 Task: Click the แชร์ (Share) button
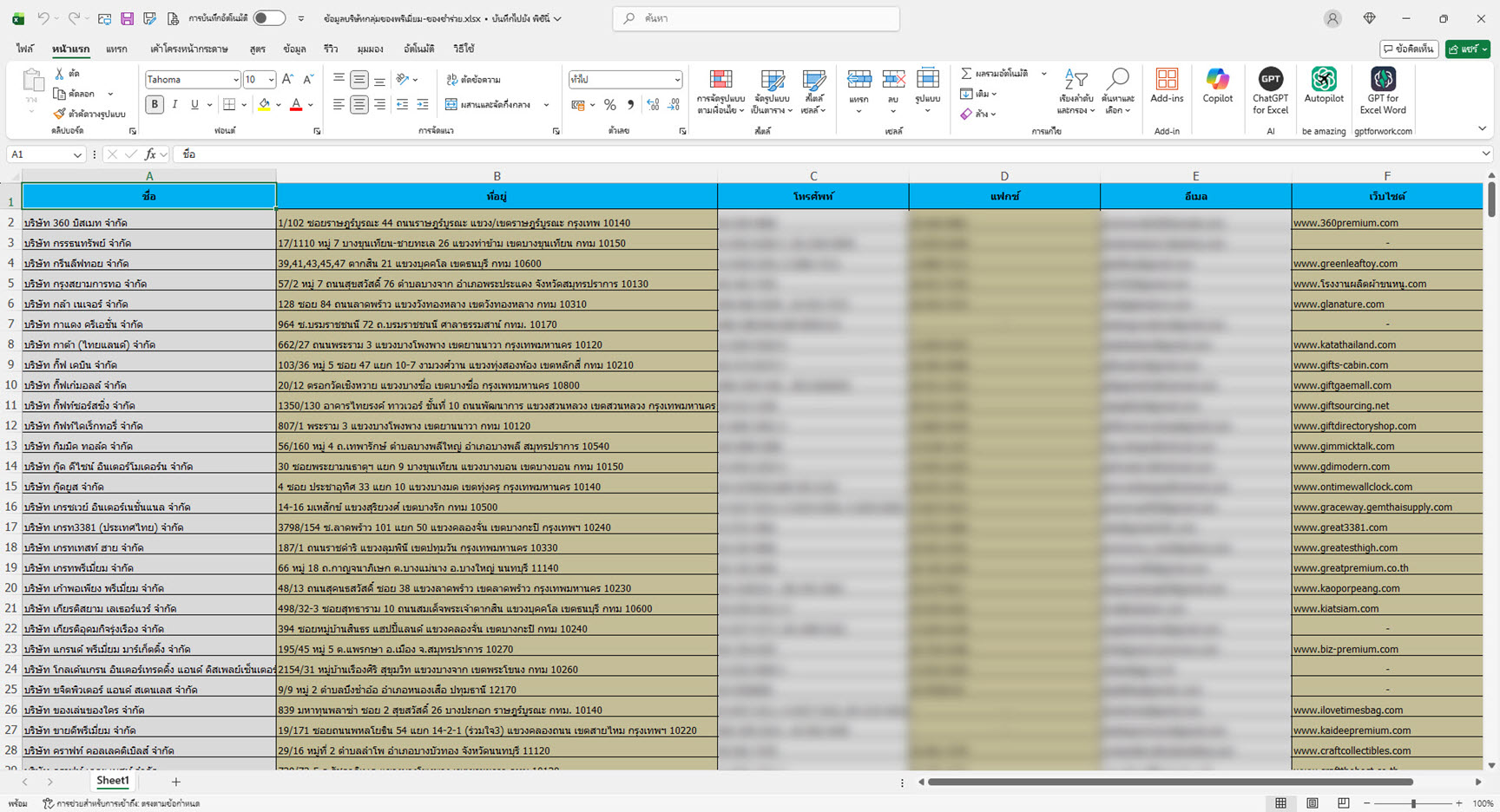coord(1467,49)
